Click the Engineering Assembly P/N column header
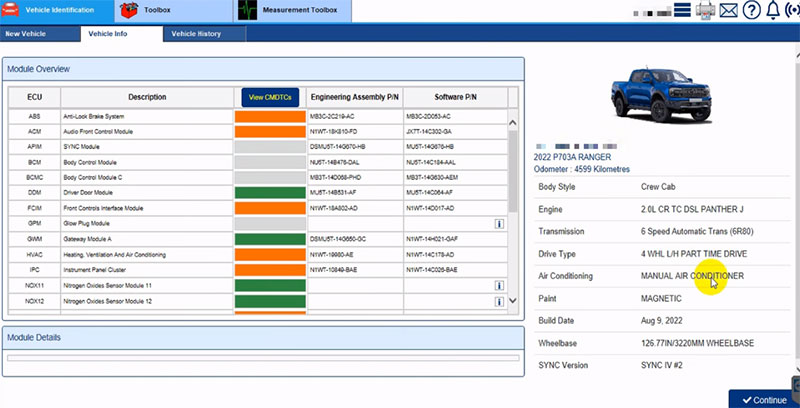800x408 pixels. 355,97
